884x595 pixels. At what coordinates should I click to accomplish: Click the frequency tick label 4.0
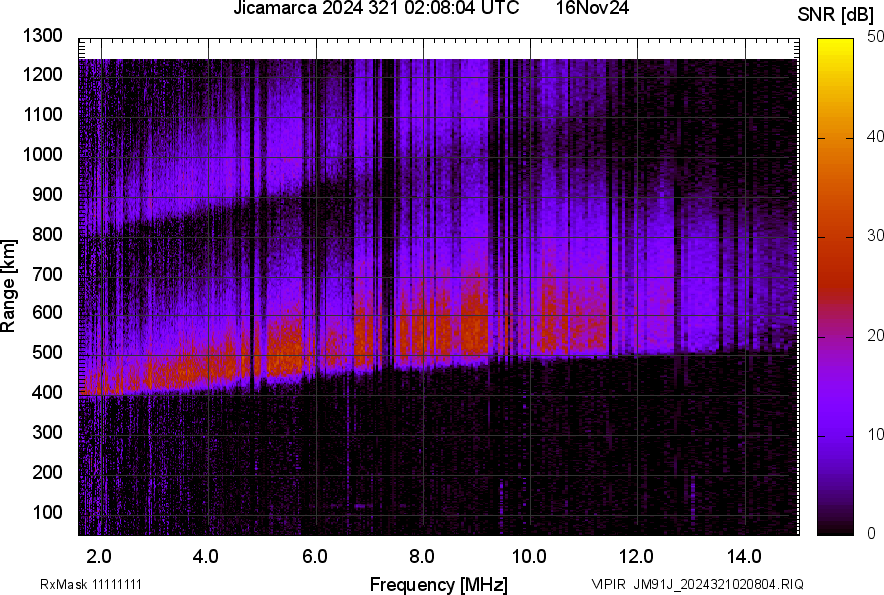click(x=206, y=557)
